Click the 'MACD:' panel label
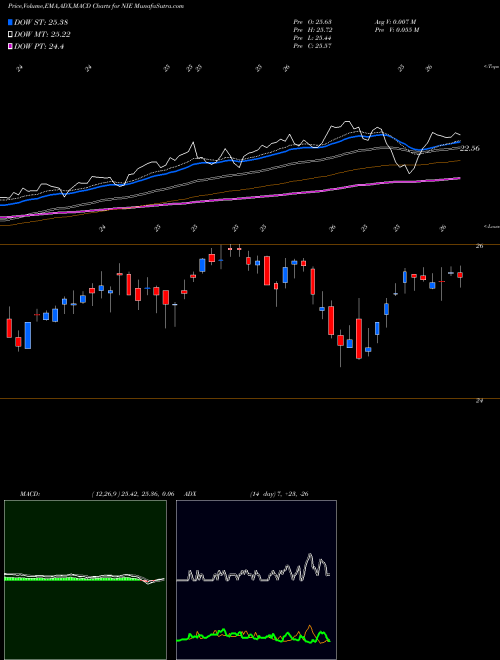500x660 pixels. [x=30, y=494]
